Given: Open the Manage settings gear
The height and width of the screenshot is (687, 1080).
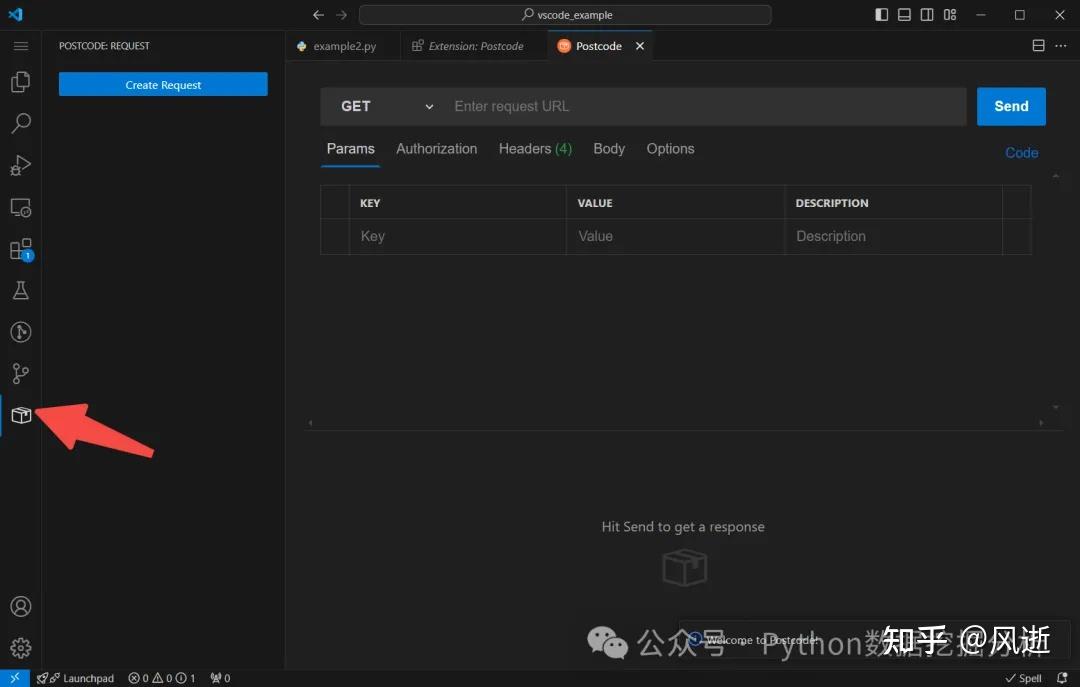Looking at the screenshot, I should (21, 648).
